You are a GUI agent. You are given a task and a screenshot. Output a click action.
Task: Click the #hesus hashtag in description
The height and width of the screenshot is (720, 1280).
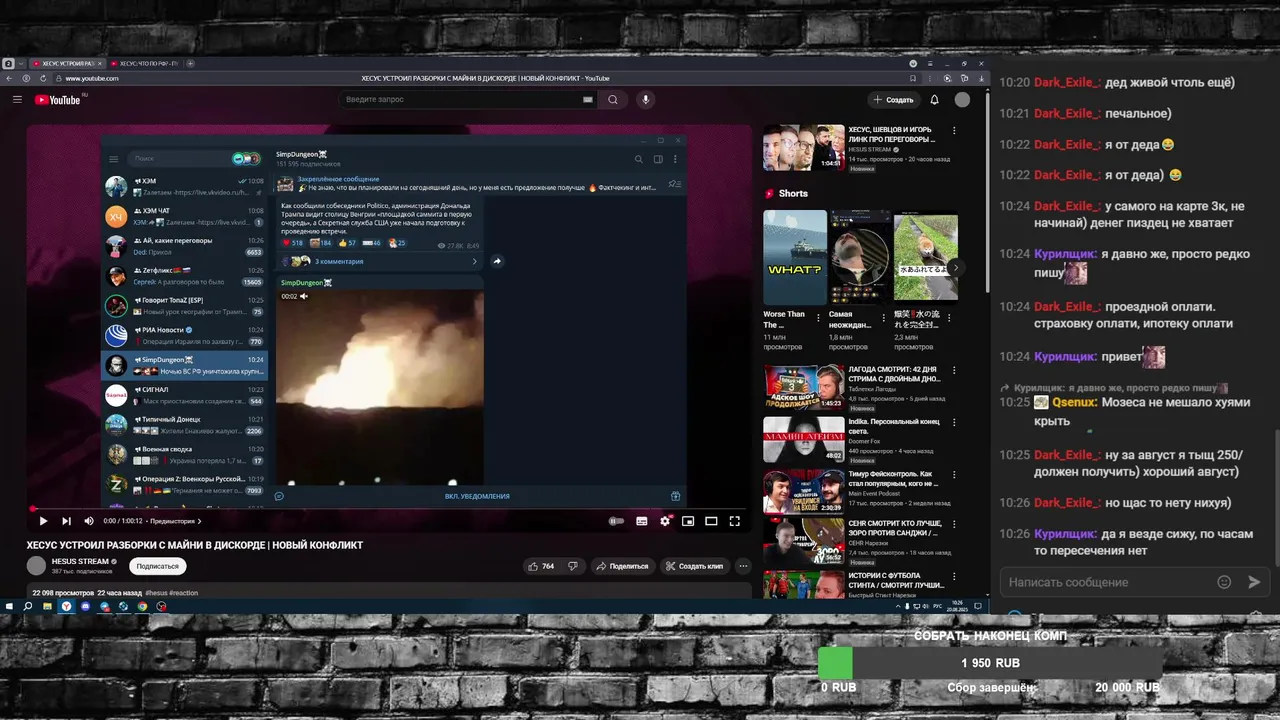click(156, 593)
